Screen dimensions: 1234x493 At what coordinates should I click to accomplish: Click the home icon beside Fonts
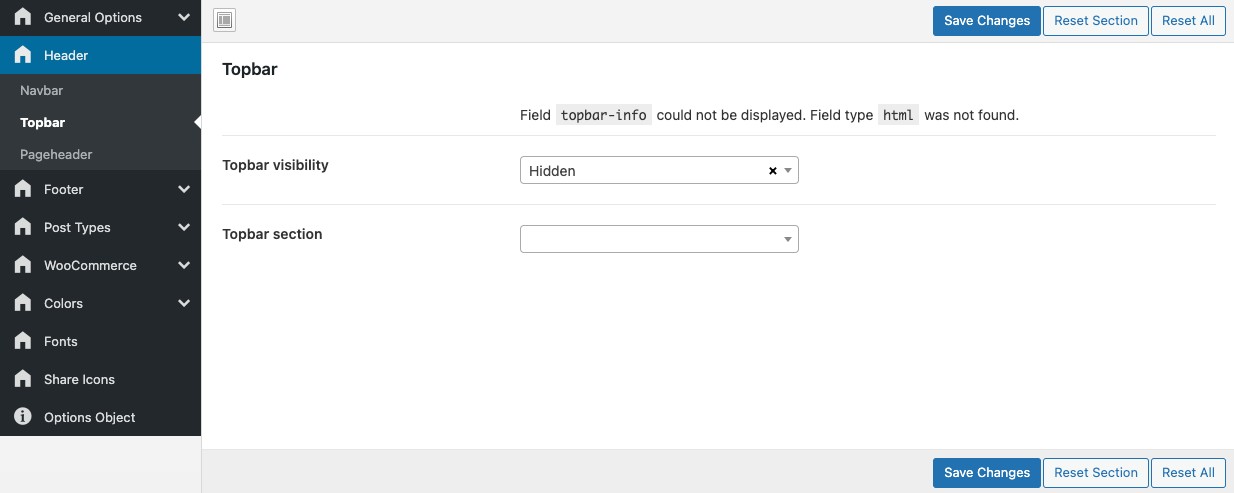tap(23, 341)
